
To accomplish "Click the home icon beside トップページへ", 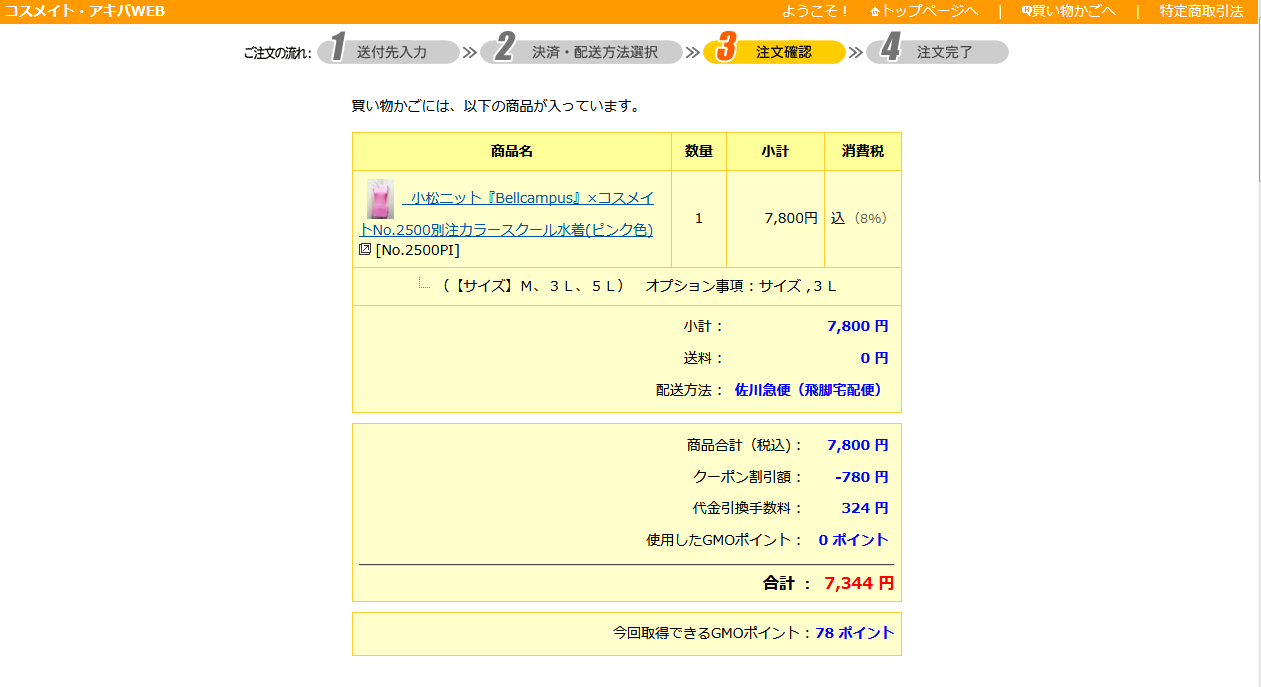I will tap(875, 12).
